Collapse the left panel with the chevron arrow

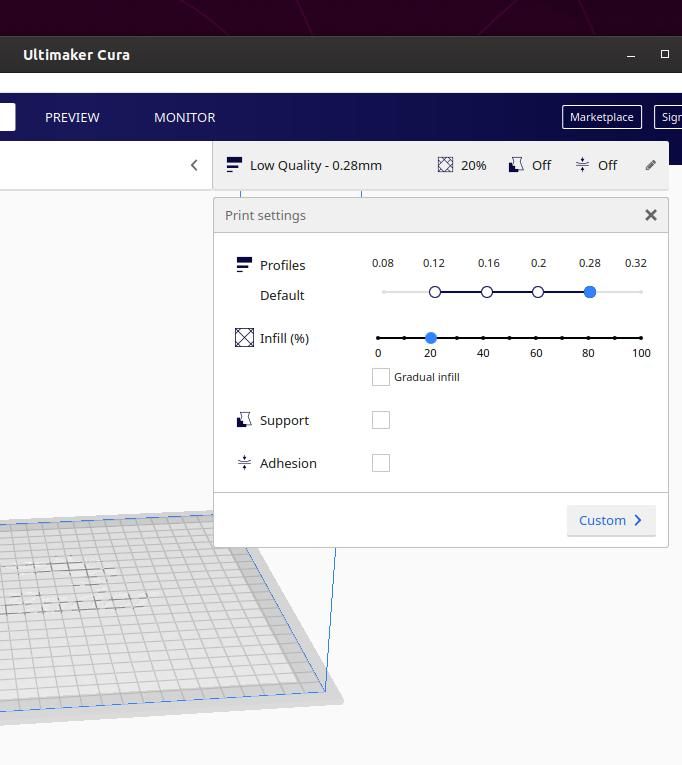coord(194,165)
